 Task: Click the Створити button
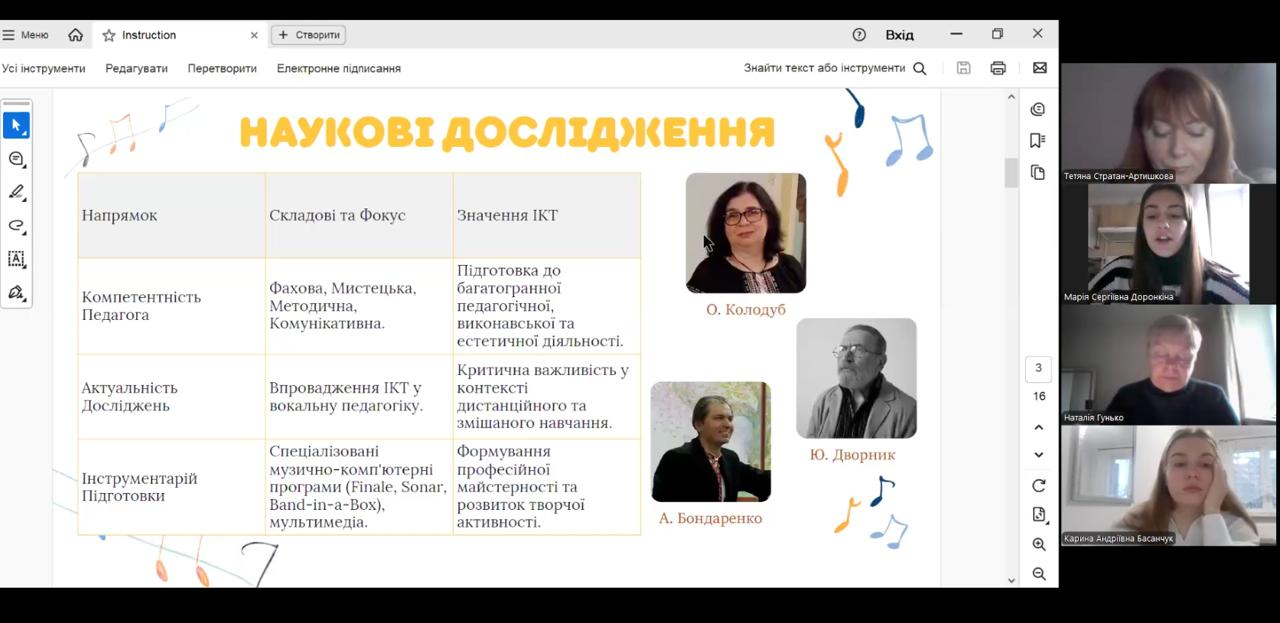pos(308,35)
